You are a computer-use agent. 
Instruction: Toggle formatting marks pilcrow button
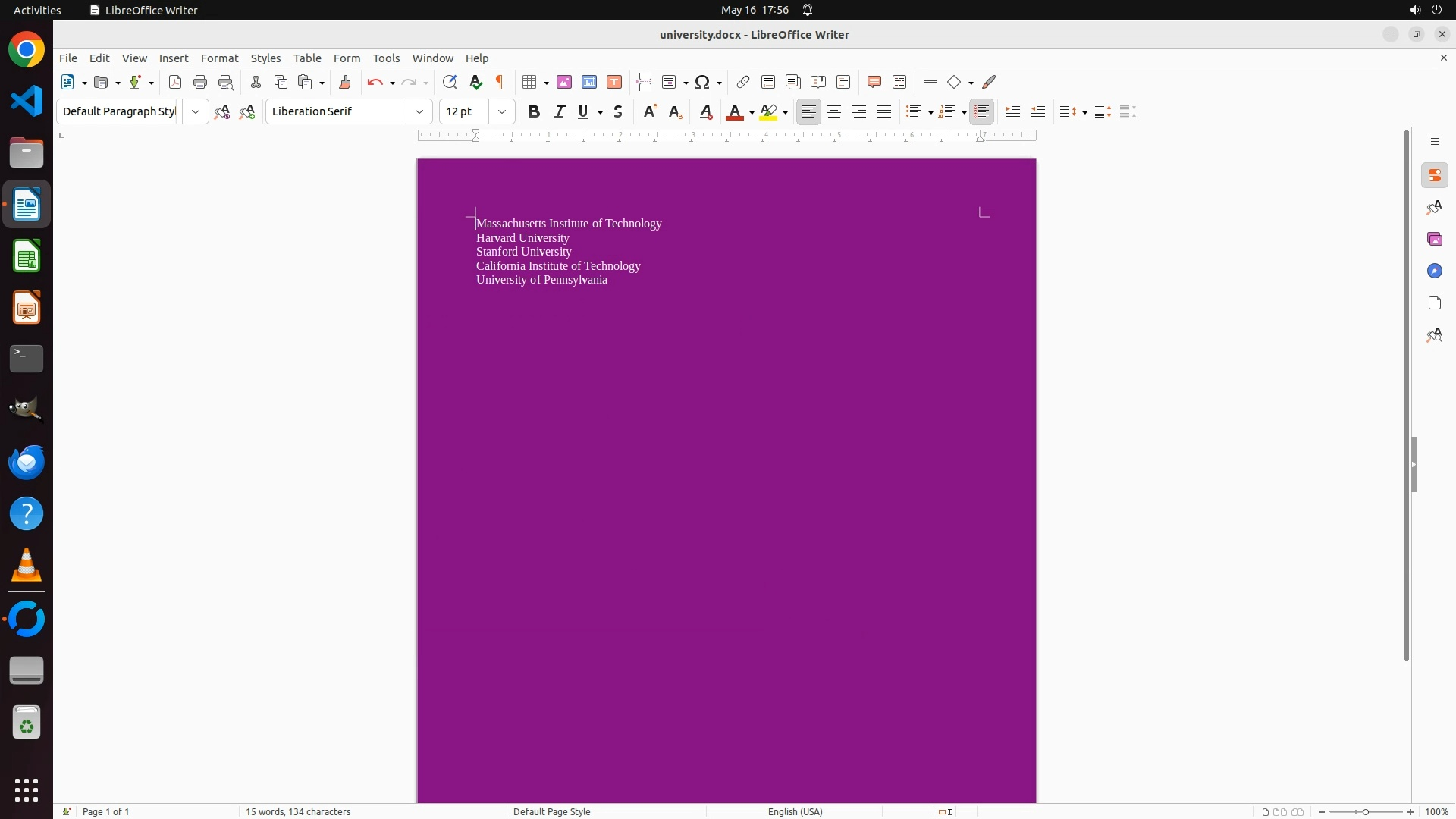click(500, 83)
